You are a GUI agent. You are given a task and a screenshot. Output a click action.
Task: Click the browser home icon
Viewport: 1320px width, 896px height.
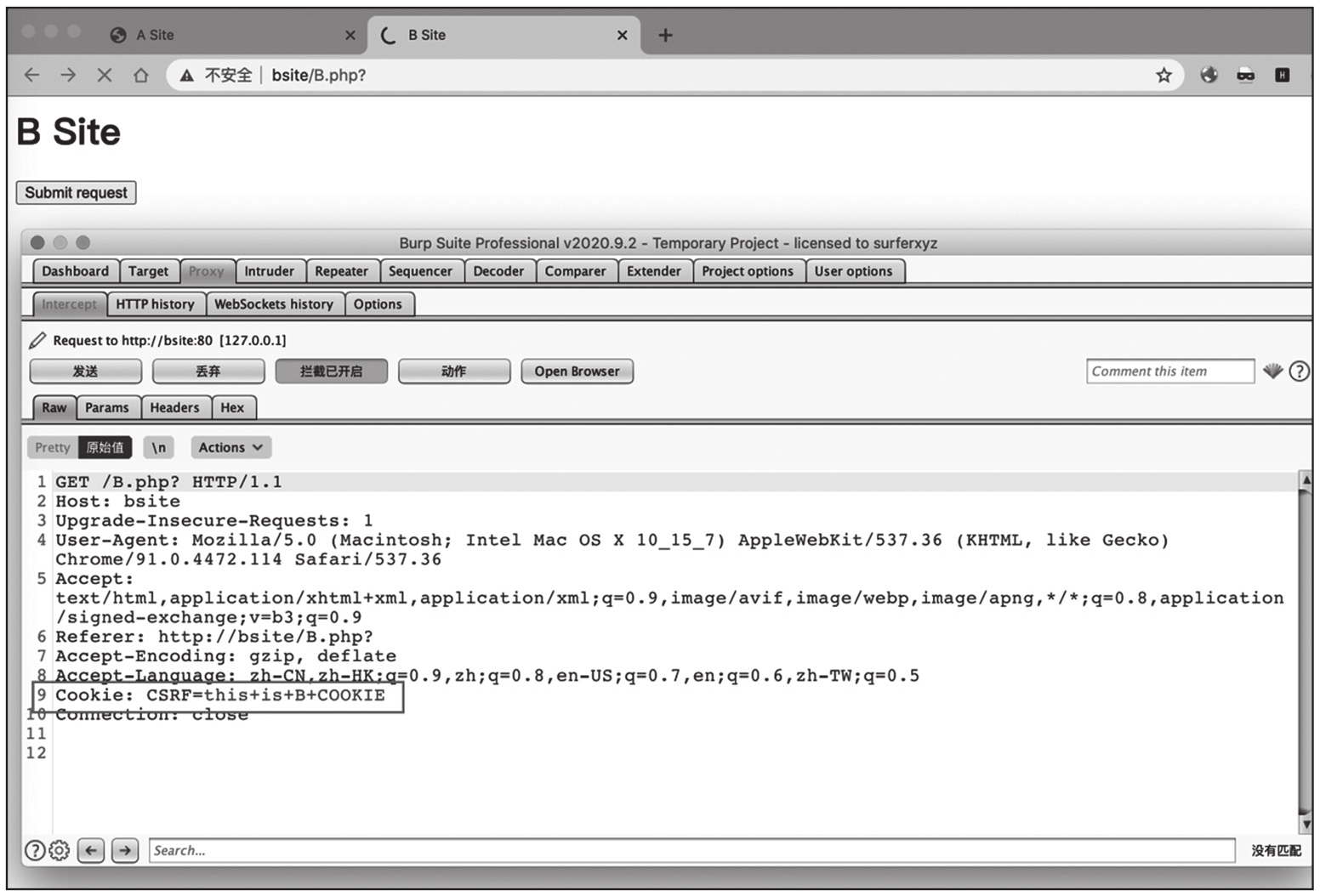coord(141,76)
